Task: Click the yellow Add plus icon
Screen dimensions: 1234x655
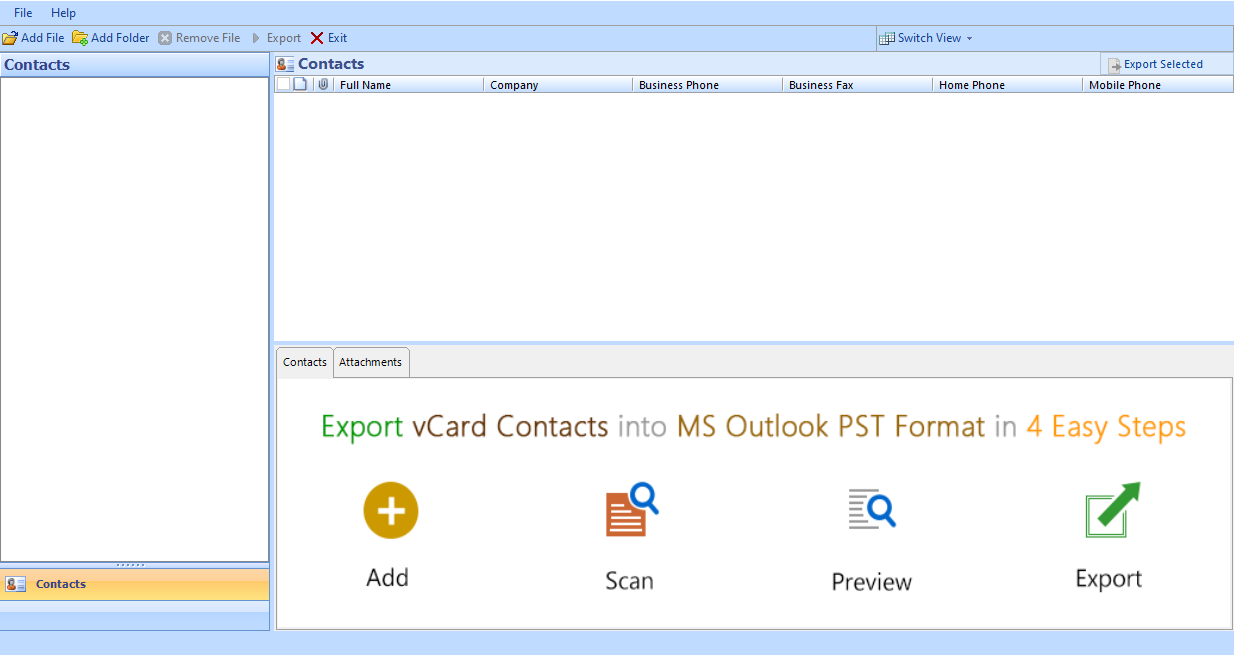Action: 390,511
